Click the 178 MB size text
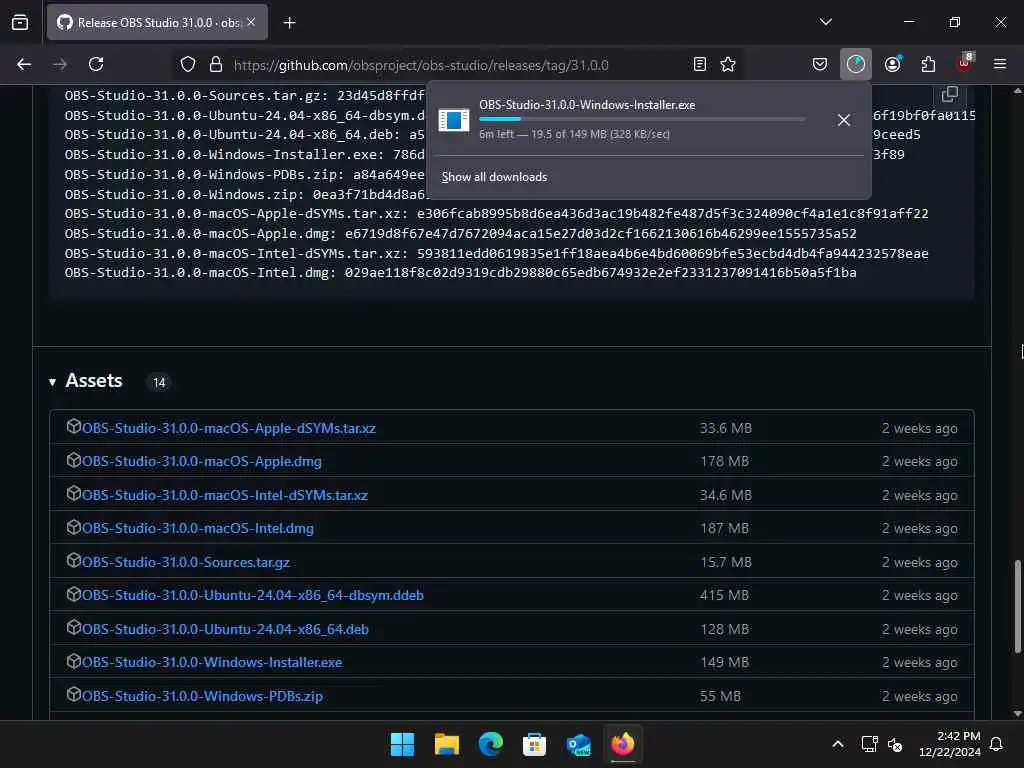 [x=725, y=462]
